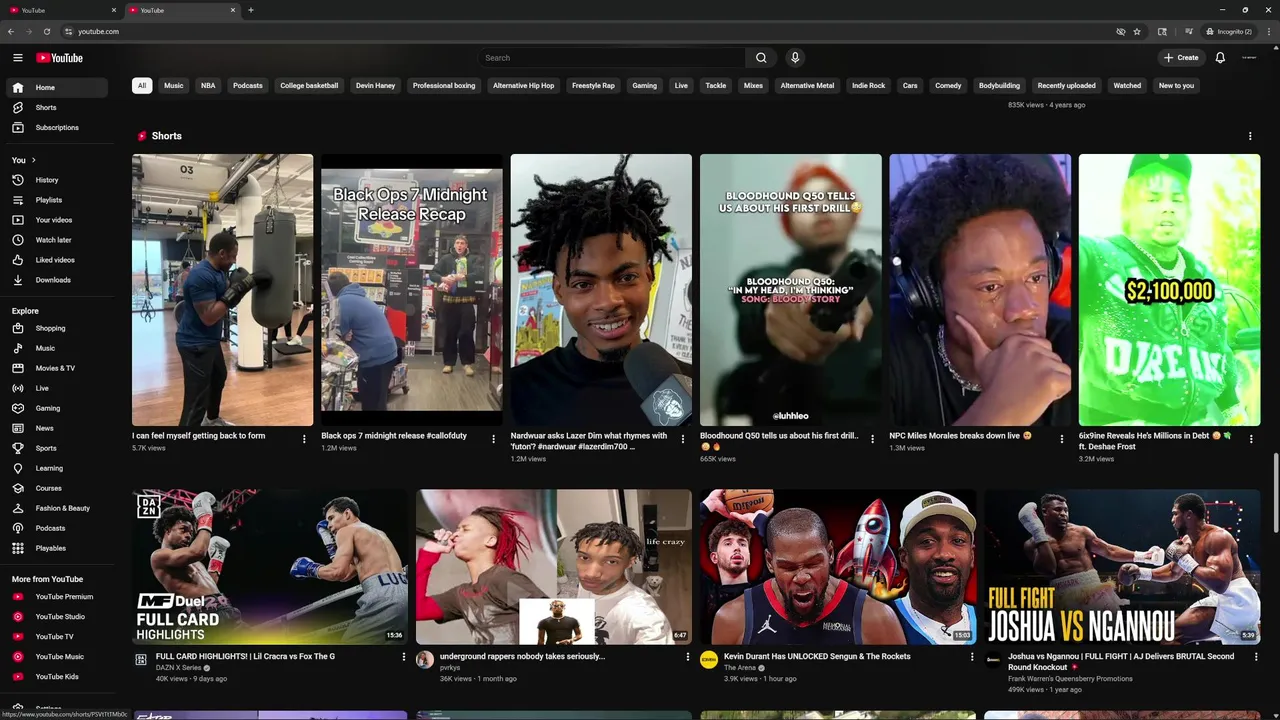Bookmark this page star icon
Screen dimensions: 1280x720
[x=1137, y=31]
